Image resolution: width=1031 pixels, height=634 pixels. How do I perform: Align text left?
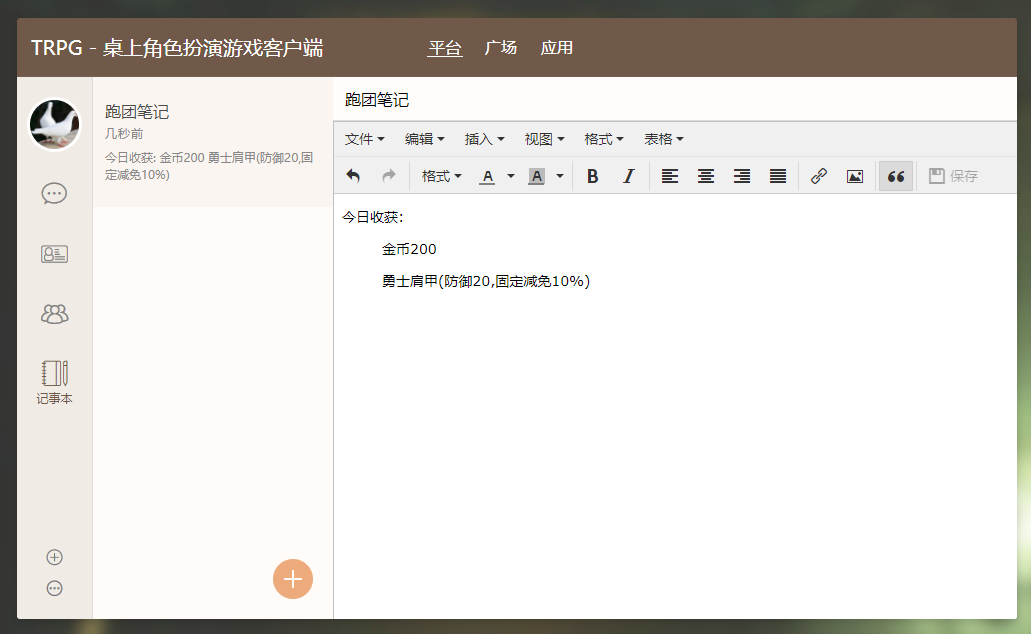pos(670,176)
